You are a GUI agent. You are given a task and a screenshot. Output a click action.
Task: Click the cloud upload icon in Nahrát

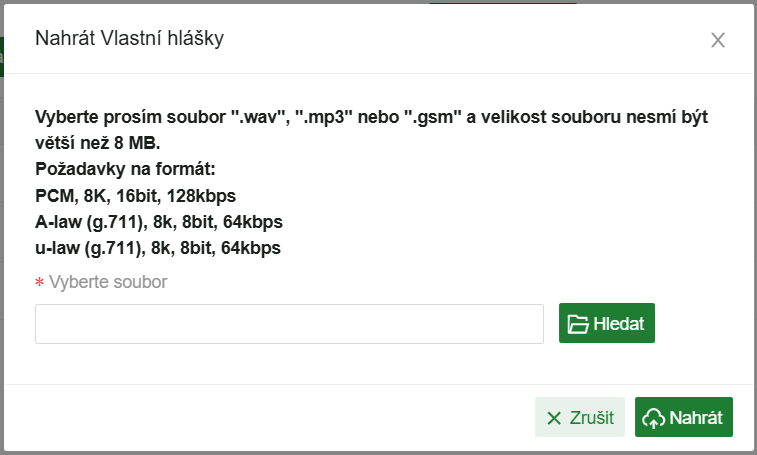(x=654, y=418)
